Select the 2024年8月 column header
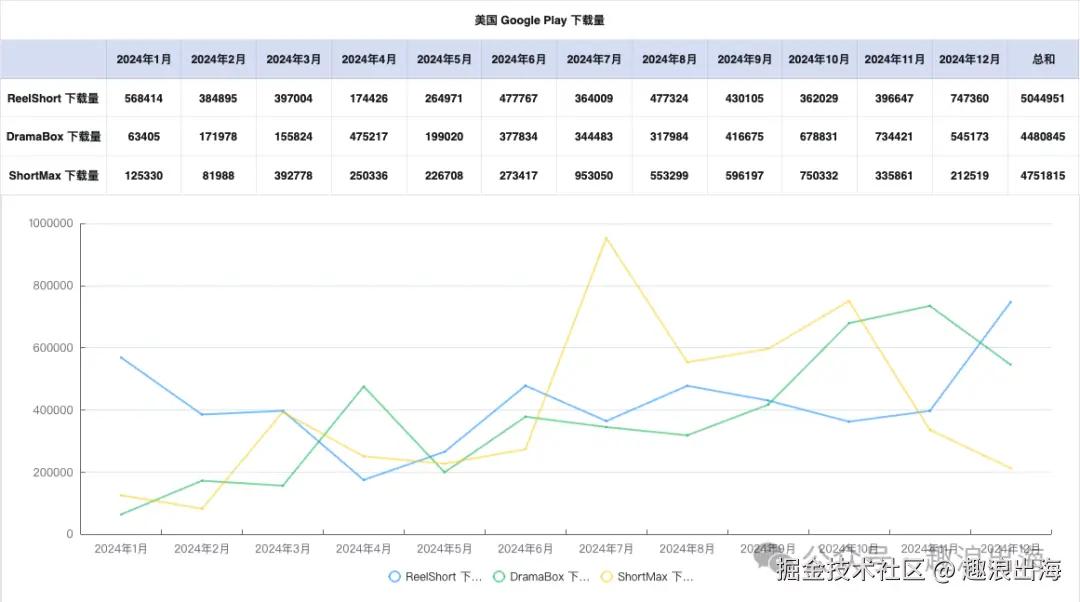Viewport: 1080px width, 602px height. tap(669, 59)
